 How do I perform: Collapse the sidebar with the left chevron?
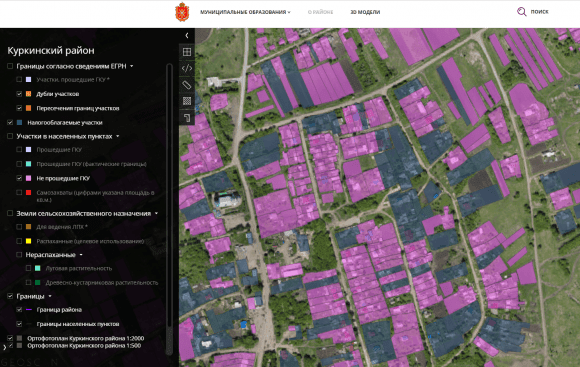[x=187, y=36]
